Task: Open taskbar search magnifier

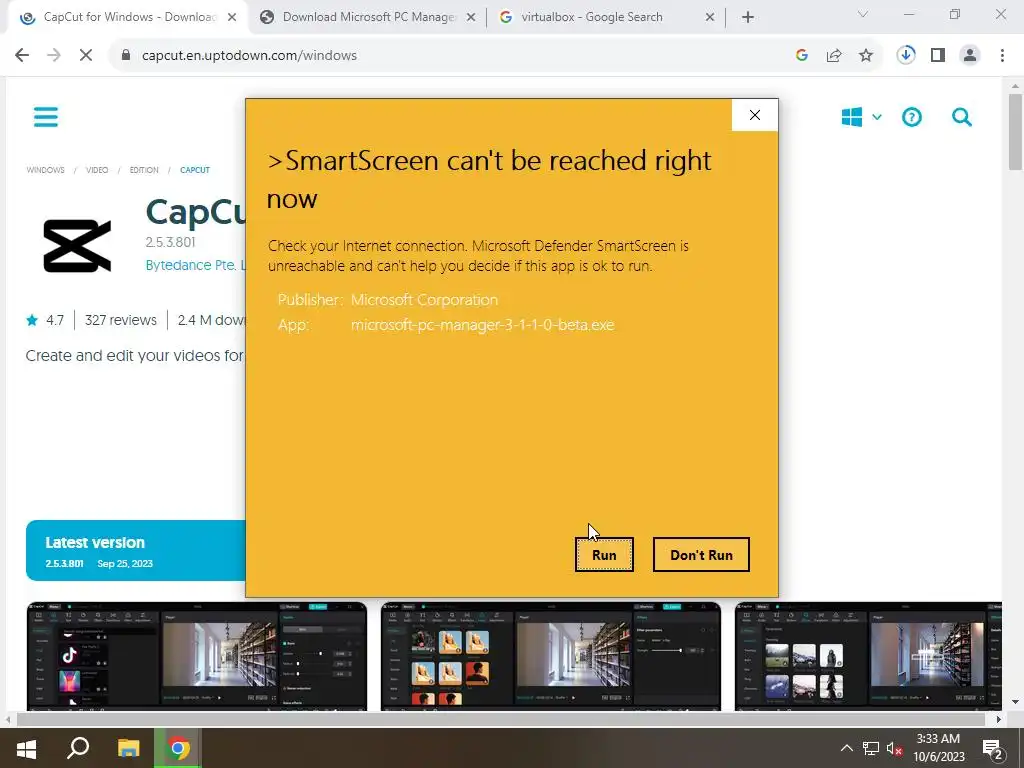Action: tap(78, 748)
